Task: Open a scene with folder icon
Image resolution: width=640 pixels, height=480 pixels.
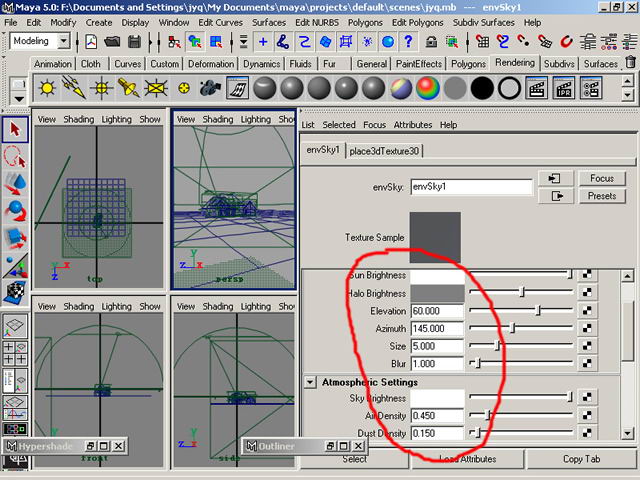Action: coord(112,42)
